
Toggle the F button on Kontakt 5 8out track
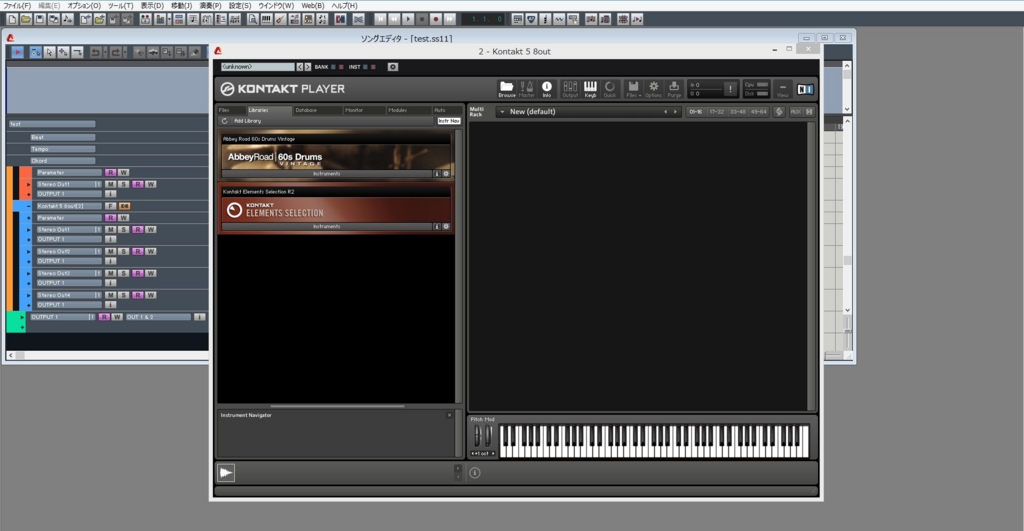click(110, 206)
